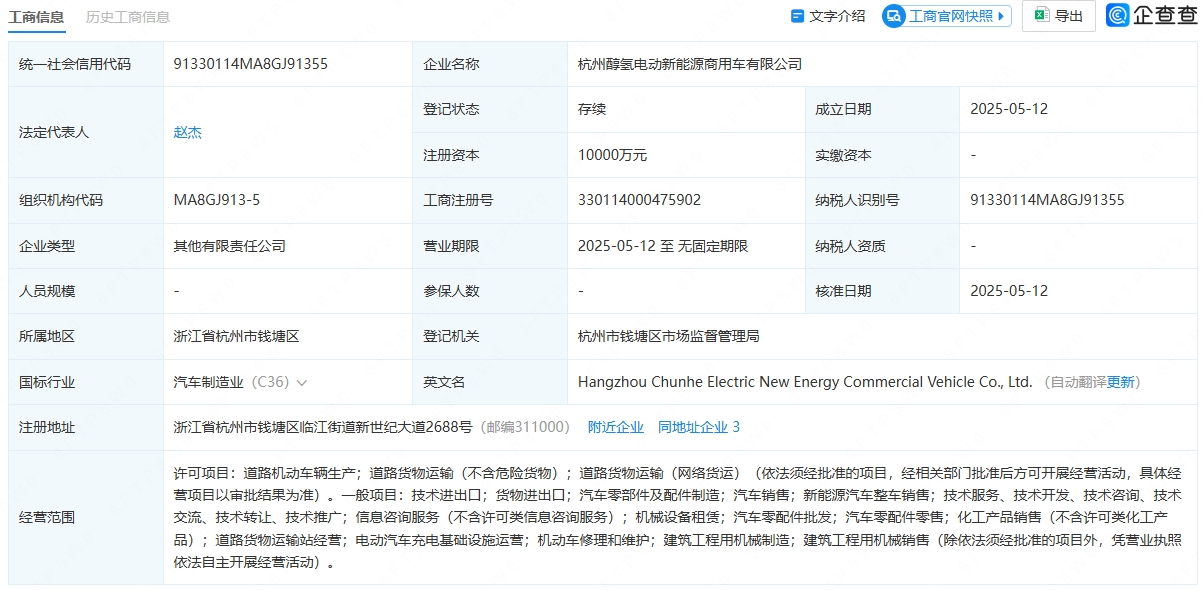Click region value 浙江省杭州市钱塘区
Screen dimensions: 1203x590
[237, 336]
